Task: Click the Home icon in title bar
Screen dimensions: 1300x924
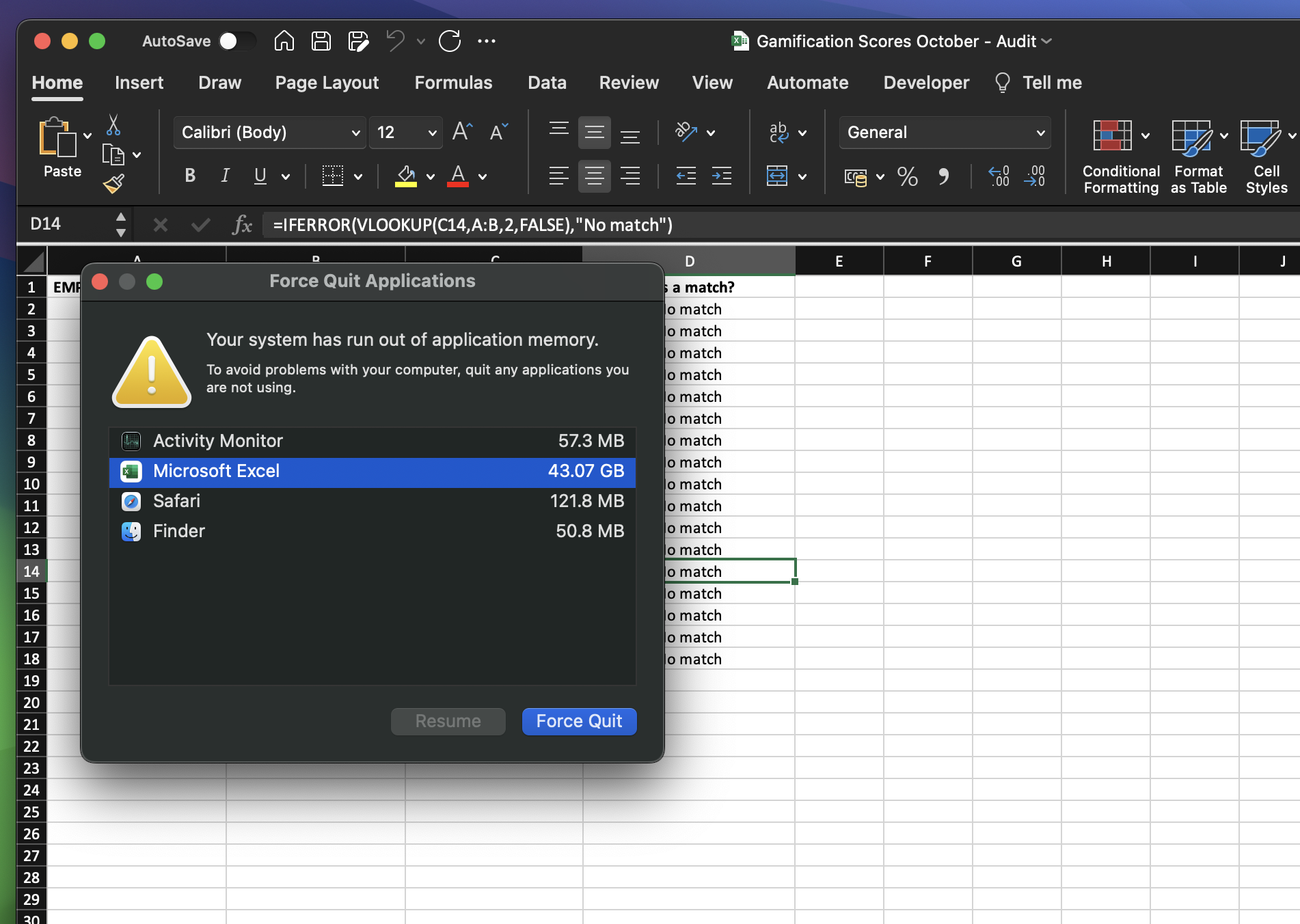Action: tap(284, 41)
